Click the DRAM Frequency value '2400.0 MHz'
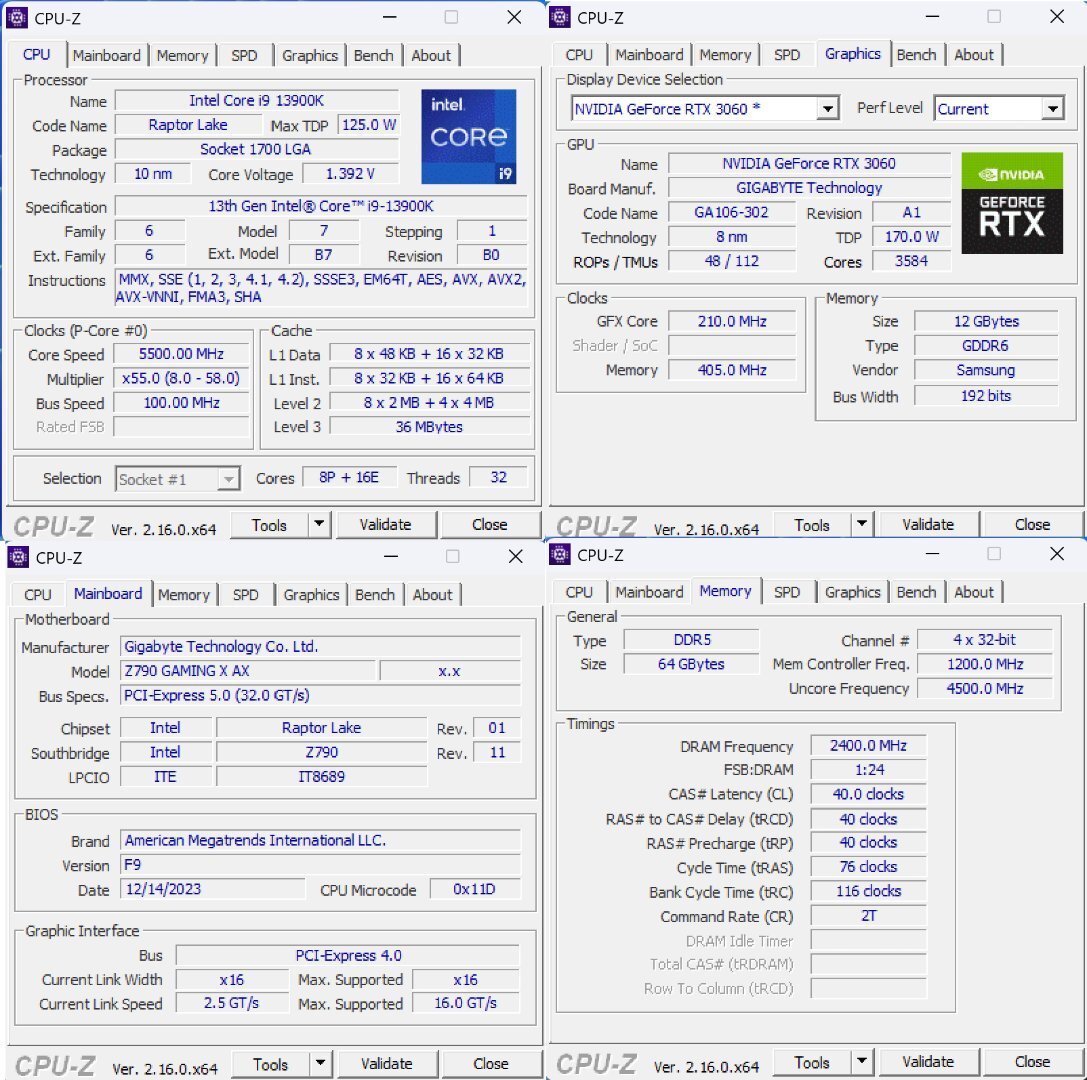This screenshot has width=1087, height=1080. (869, 745)
